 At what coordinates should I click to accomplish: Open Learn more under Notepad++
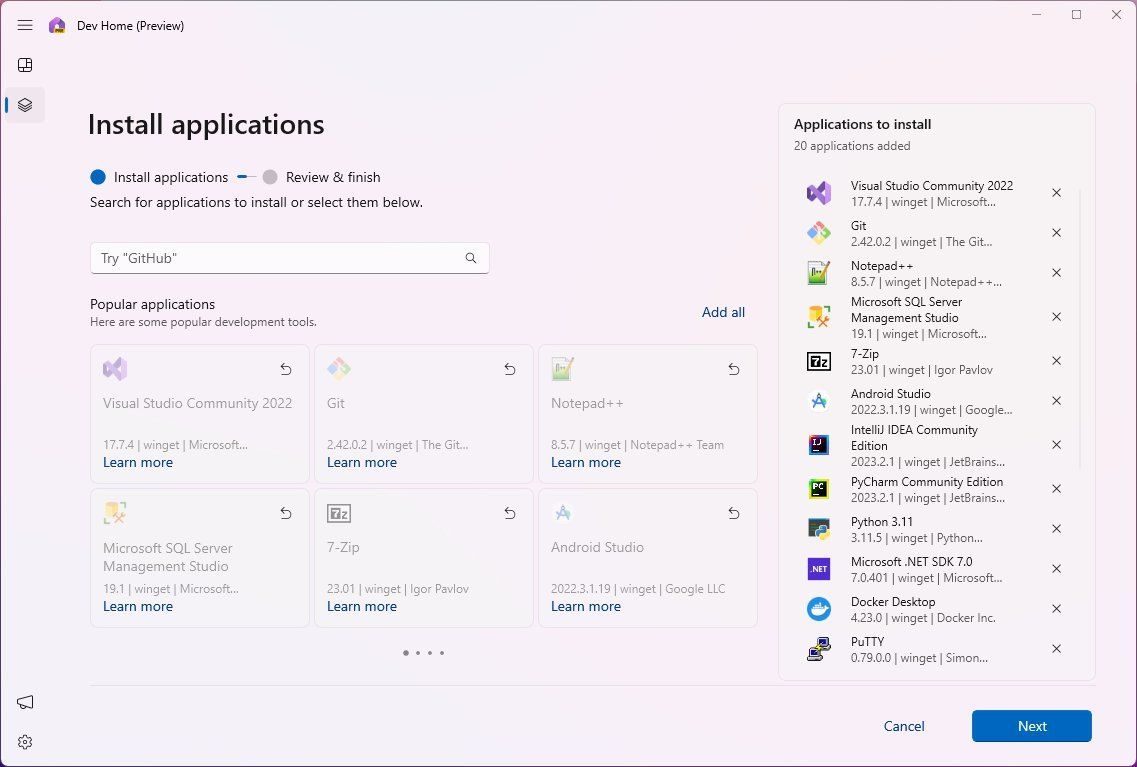click(586, 462)
